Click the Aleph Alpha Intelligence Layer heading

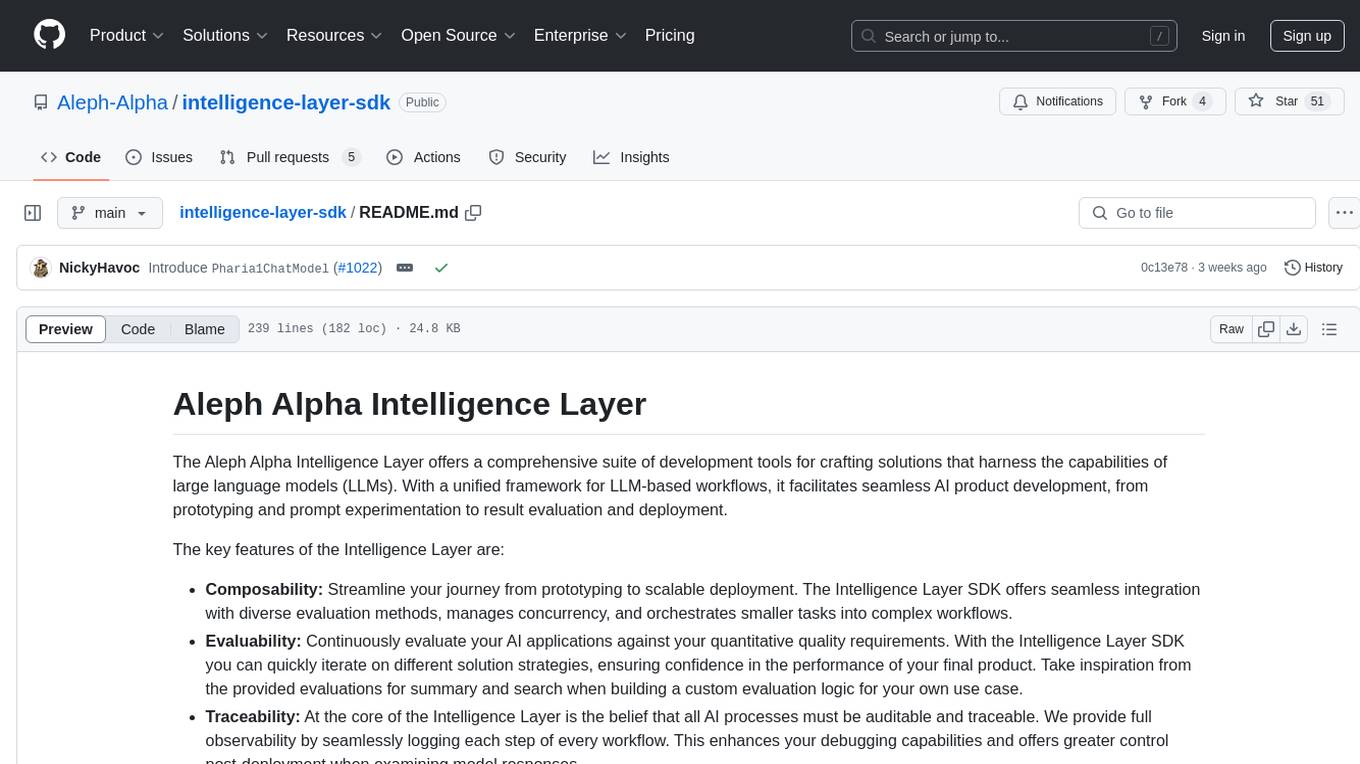pyautogui.click(x=410, y=404)
